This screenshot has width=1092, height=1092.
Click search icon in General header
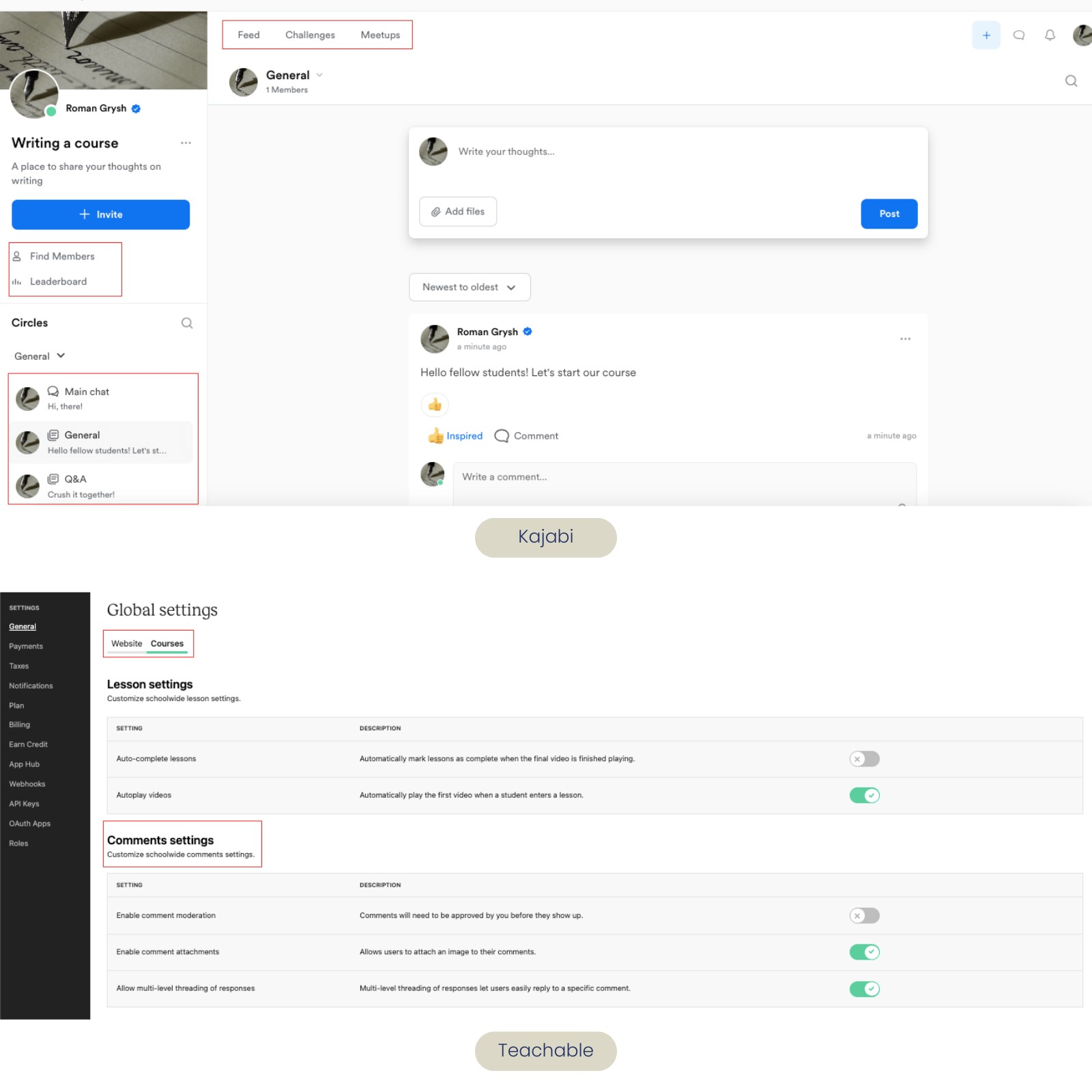1071,81
